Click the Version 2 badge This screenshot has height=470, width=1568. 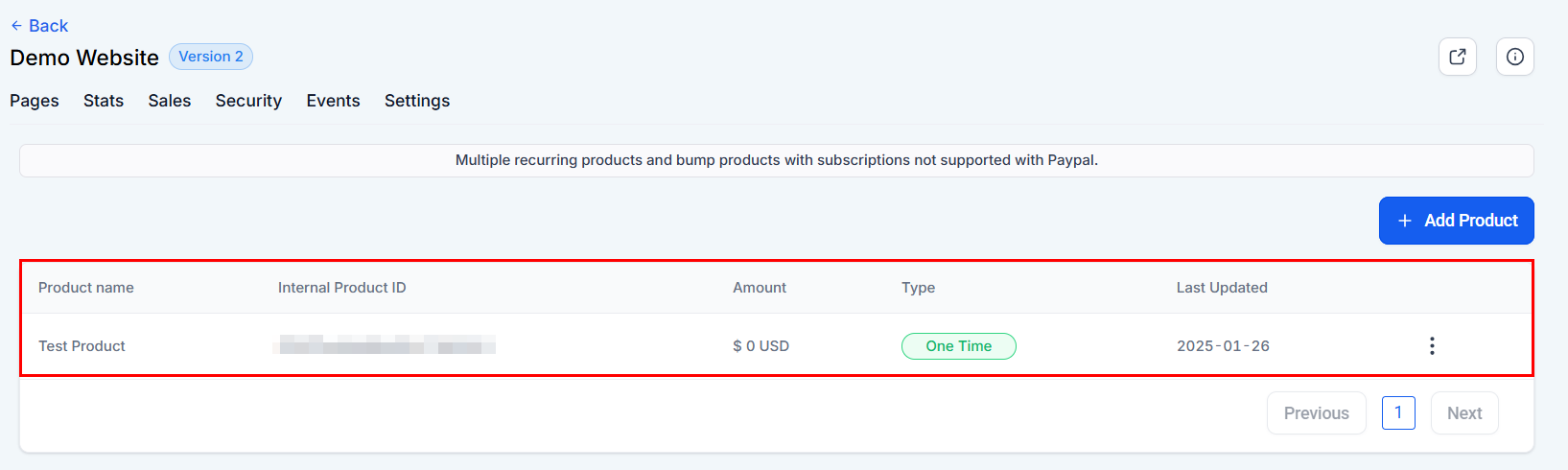(211, 57)
